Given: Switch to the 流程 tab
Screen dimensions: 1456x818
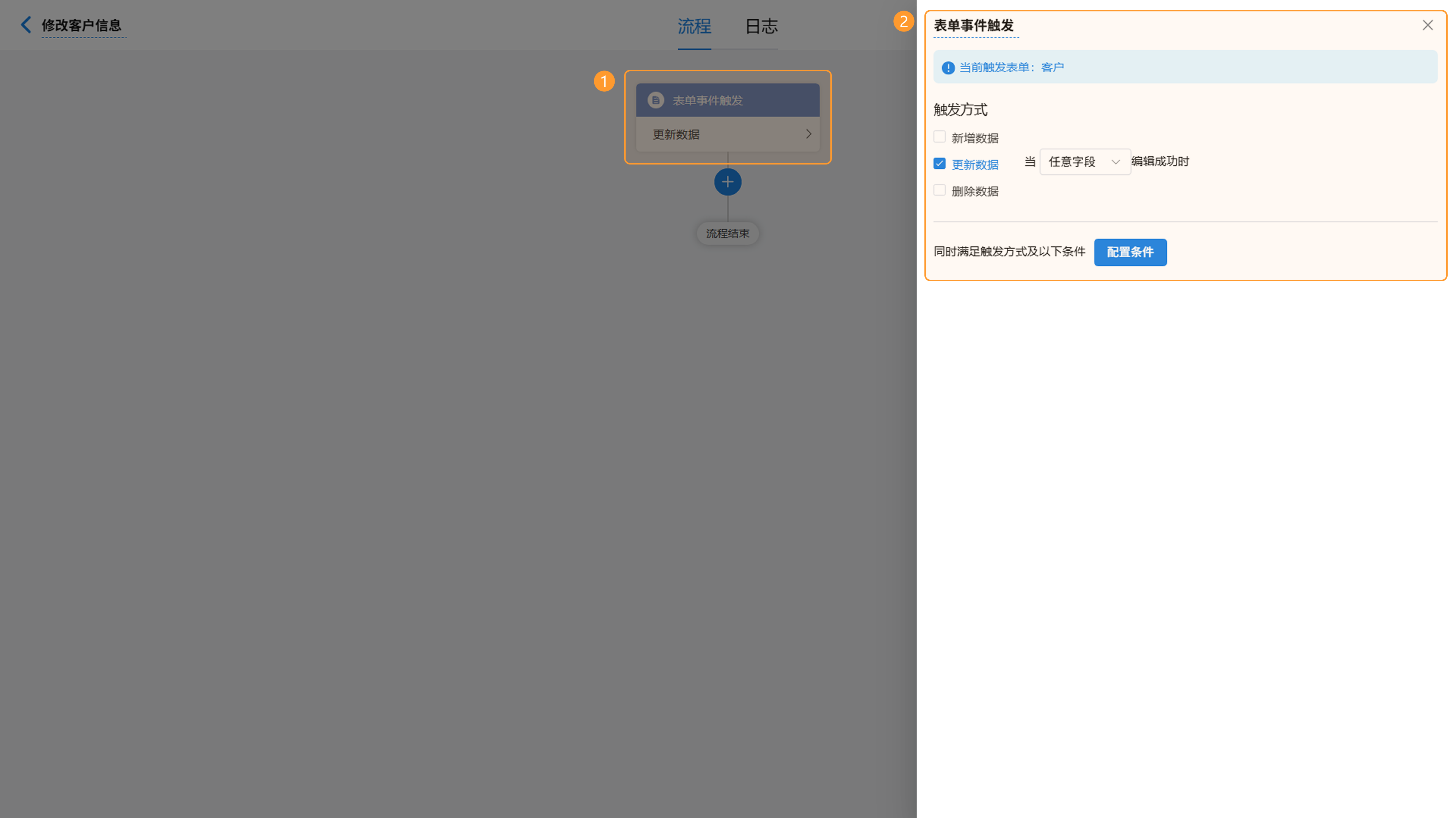Looking at the screenshot, I should 694,26.
